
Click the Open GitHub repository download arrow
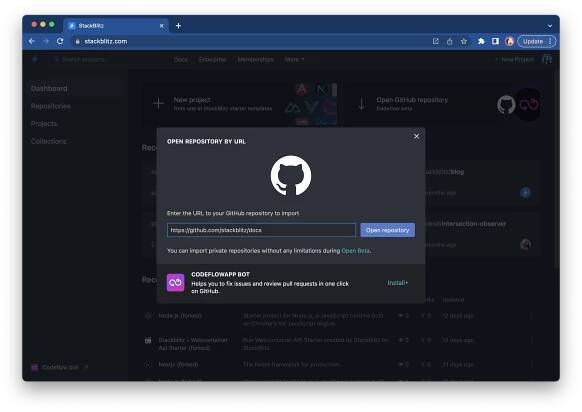[x=362, y=104]
